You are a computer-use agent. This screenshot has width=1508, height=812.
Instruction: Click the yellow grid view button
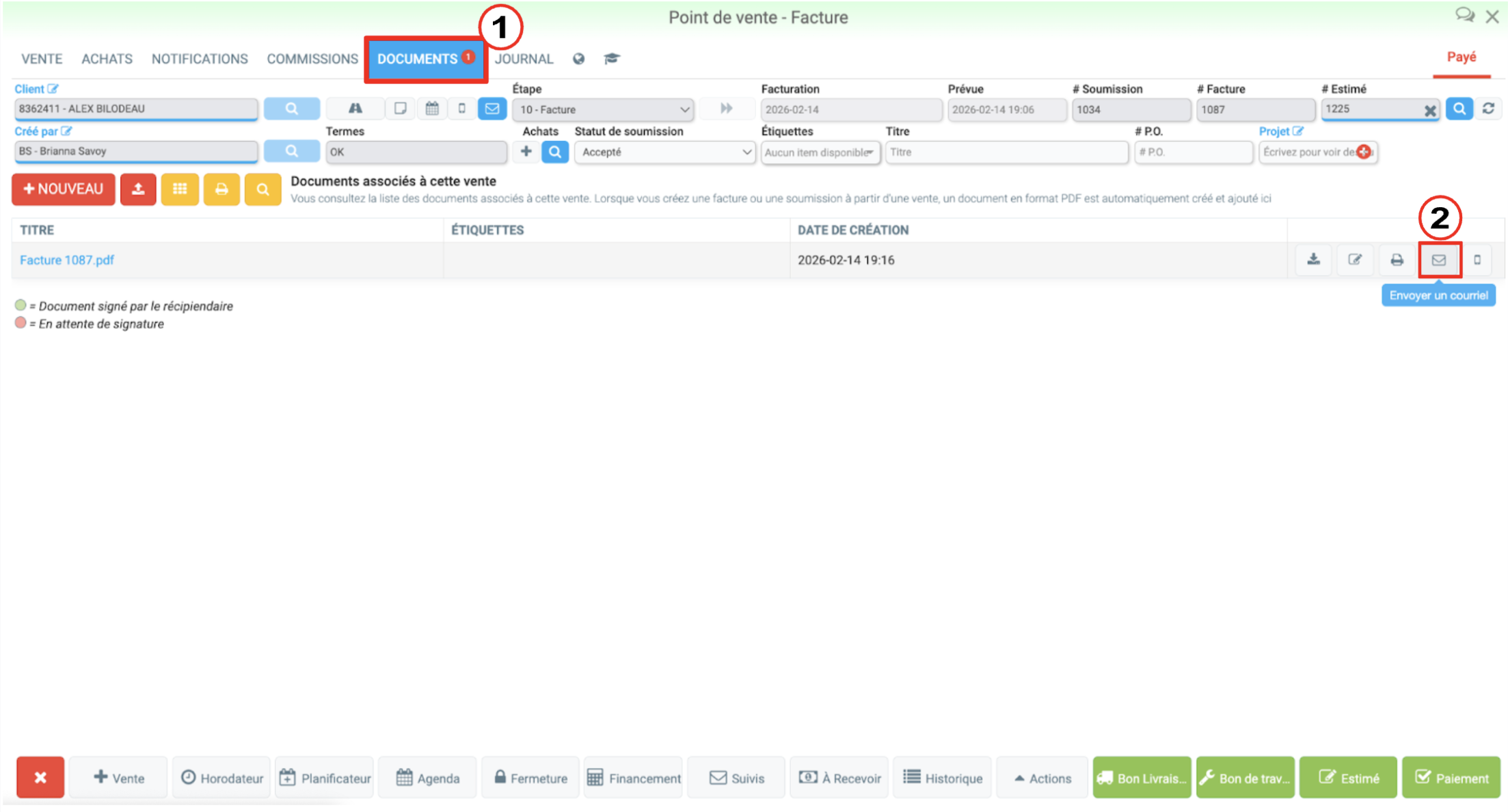180,189
